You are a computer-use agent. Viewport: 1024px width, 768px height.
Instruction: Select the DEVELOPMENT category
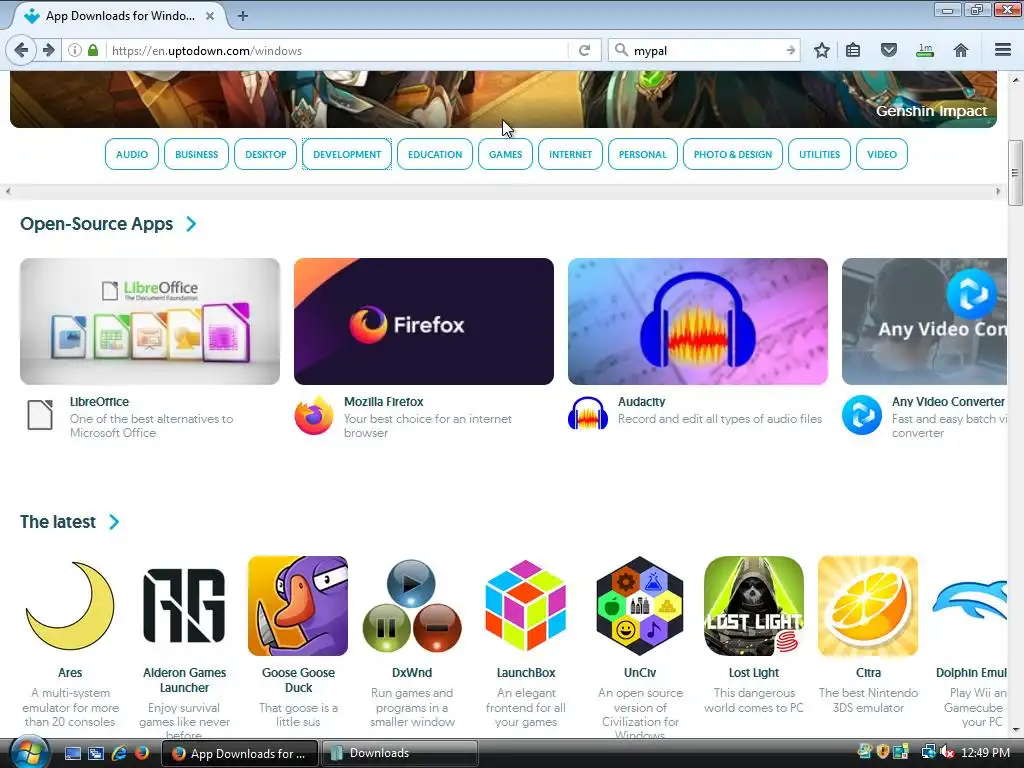347,154
